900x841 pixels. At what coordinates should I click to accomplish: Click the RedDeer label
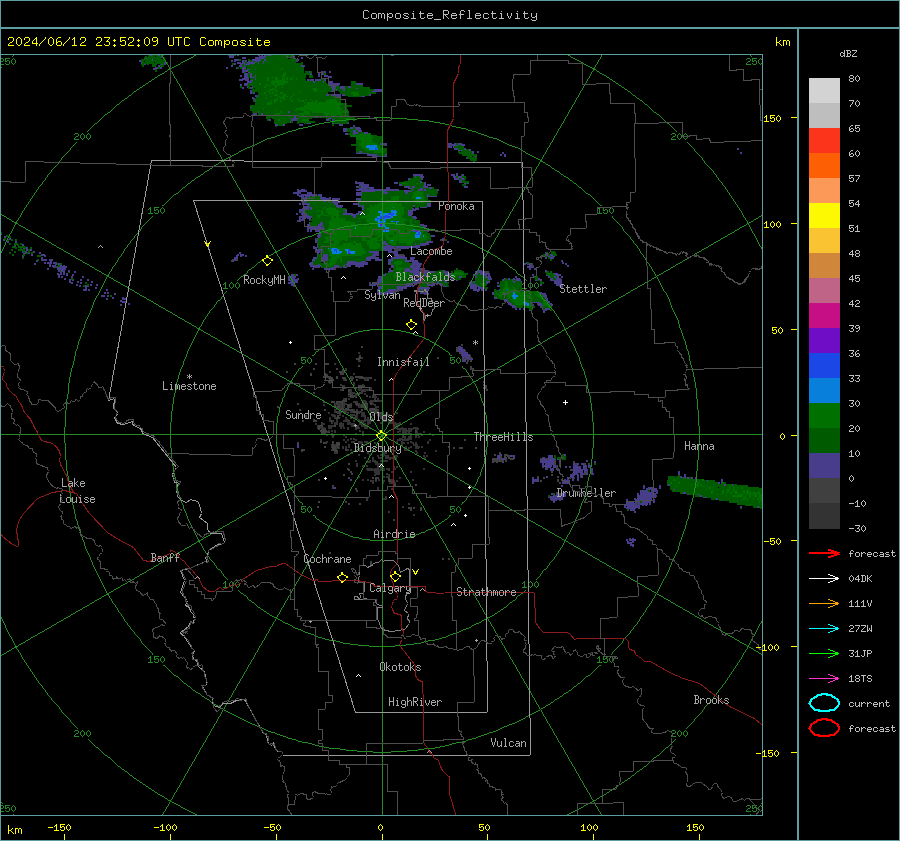424,303
